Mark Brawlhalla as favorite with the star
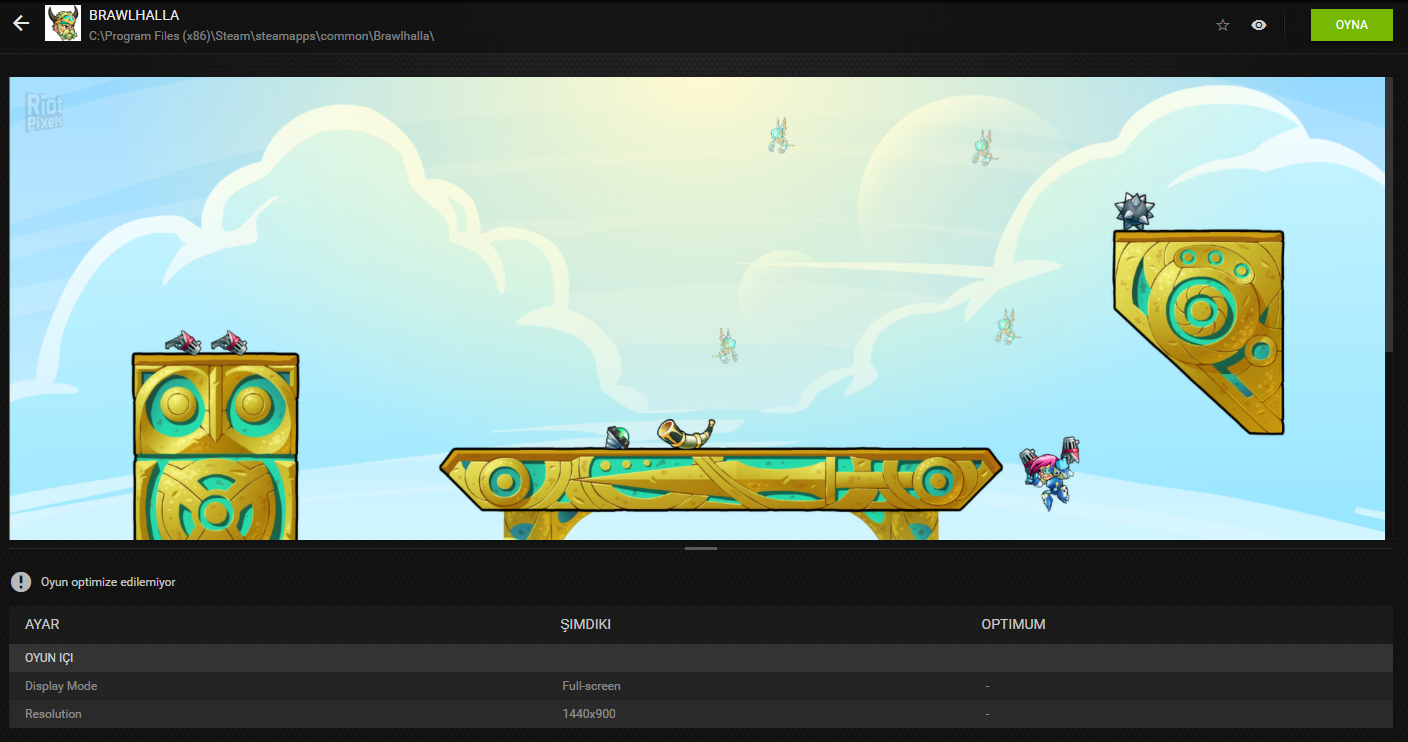Viewport: 1408px width, 742px height. tap(1223, 25)
